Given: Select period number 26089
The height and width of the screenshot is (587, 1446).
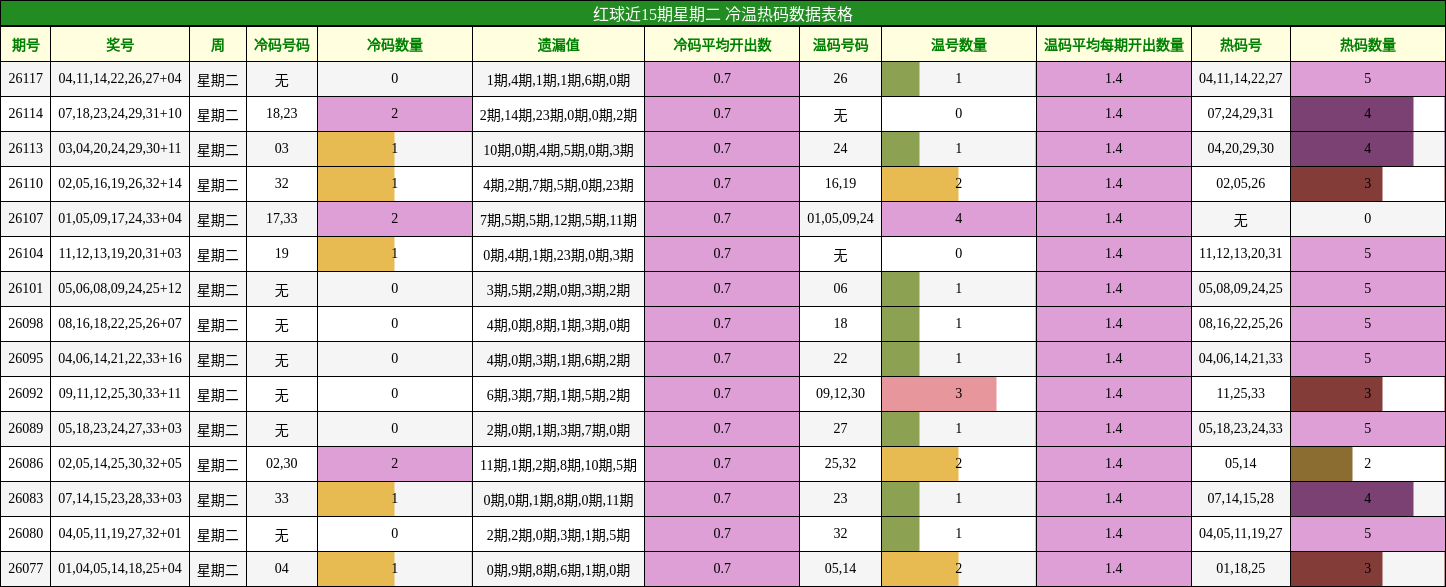Looking at the screenshot, I should coord(26,429).
